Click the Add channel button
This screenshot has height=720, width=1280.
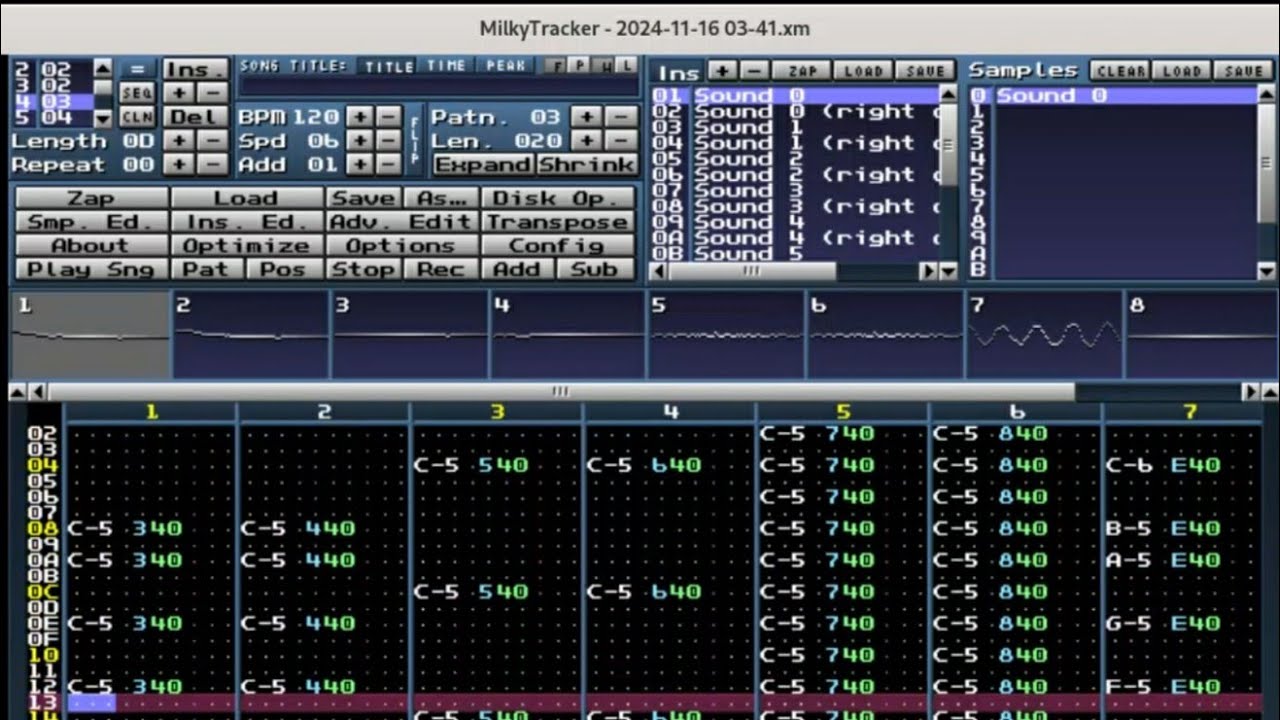518,269
